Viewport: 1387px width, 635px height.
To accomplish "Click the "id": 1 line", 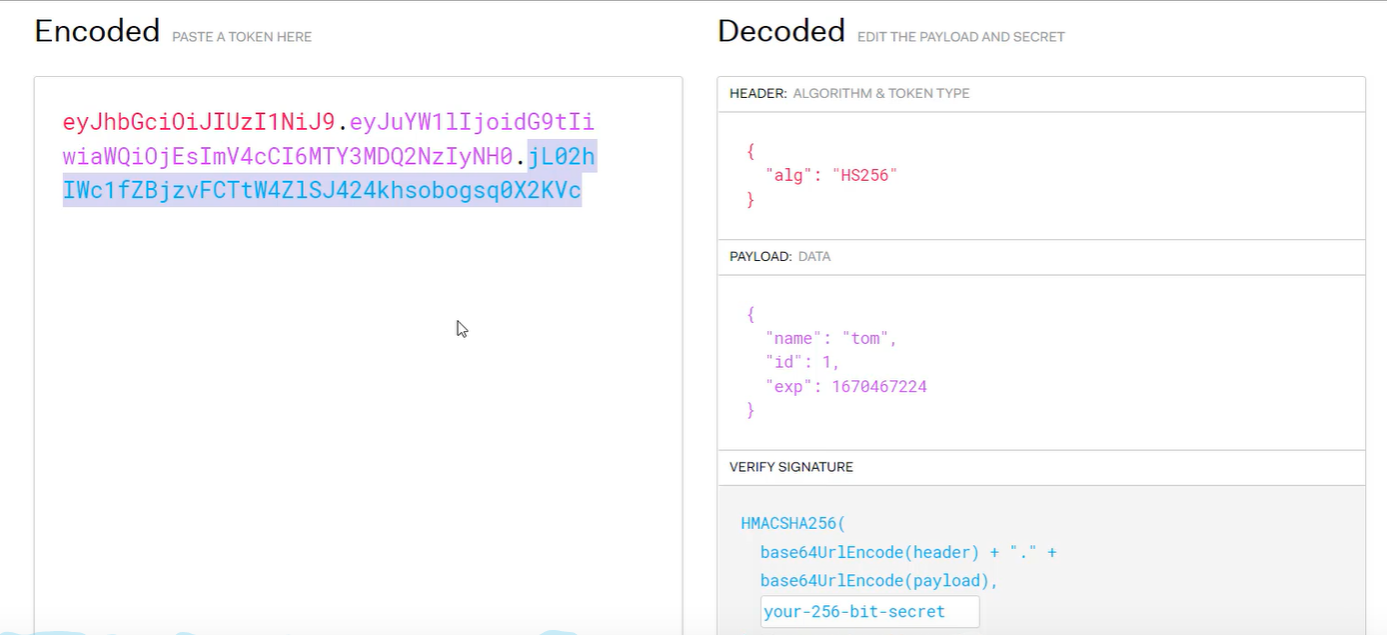I will (802, 362).
